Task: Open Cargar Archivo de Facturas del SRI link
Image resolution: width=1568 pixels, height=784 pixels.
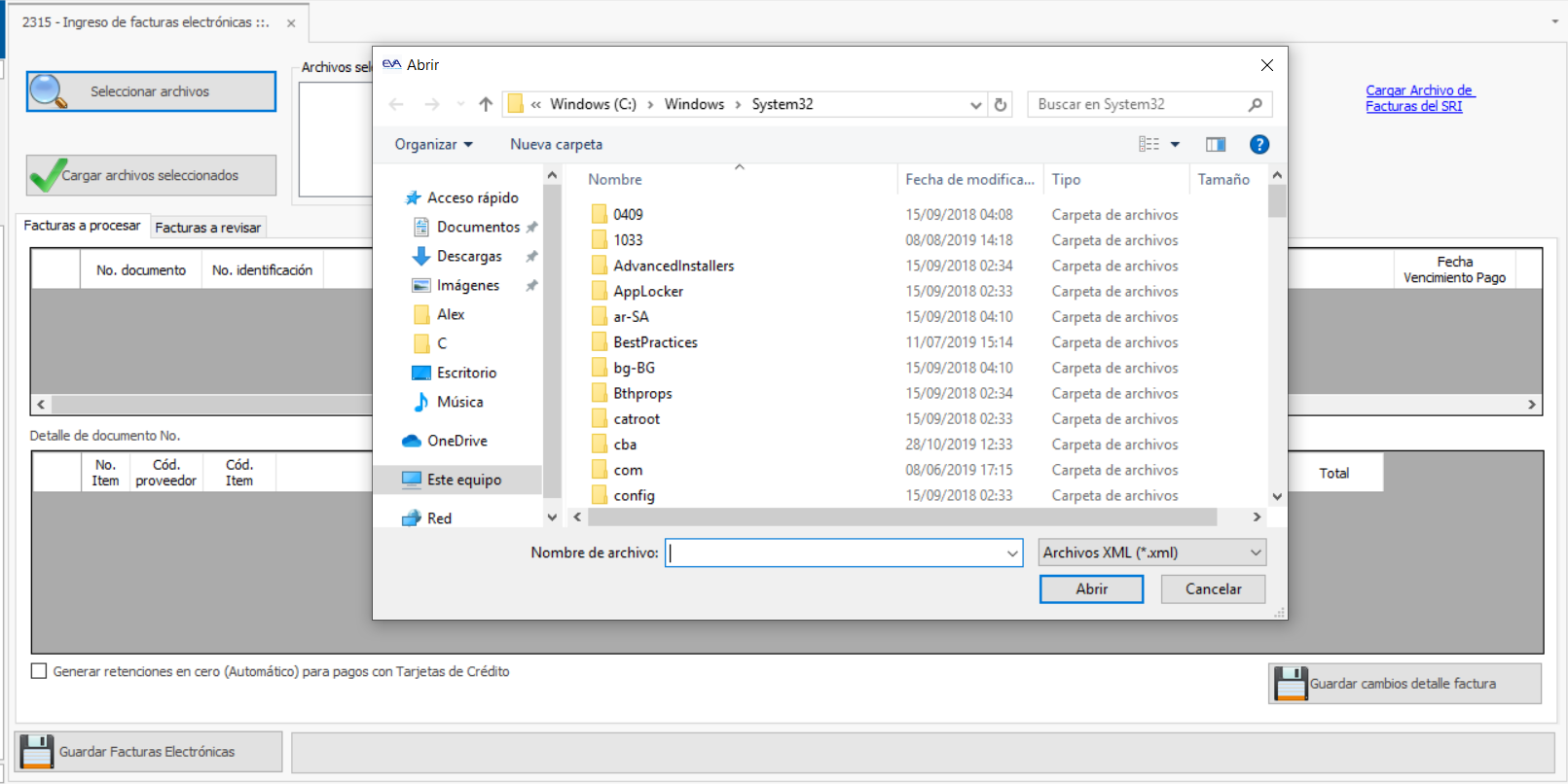Action: coord(1419,98)
